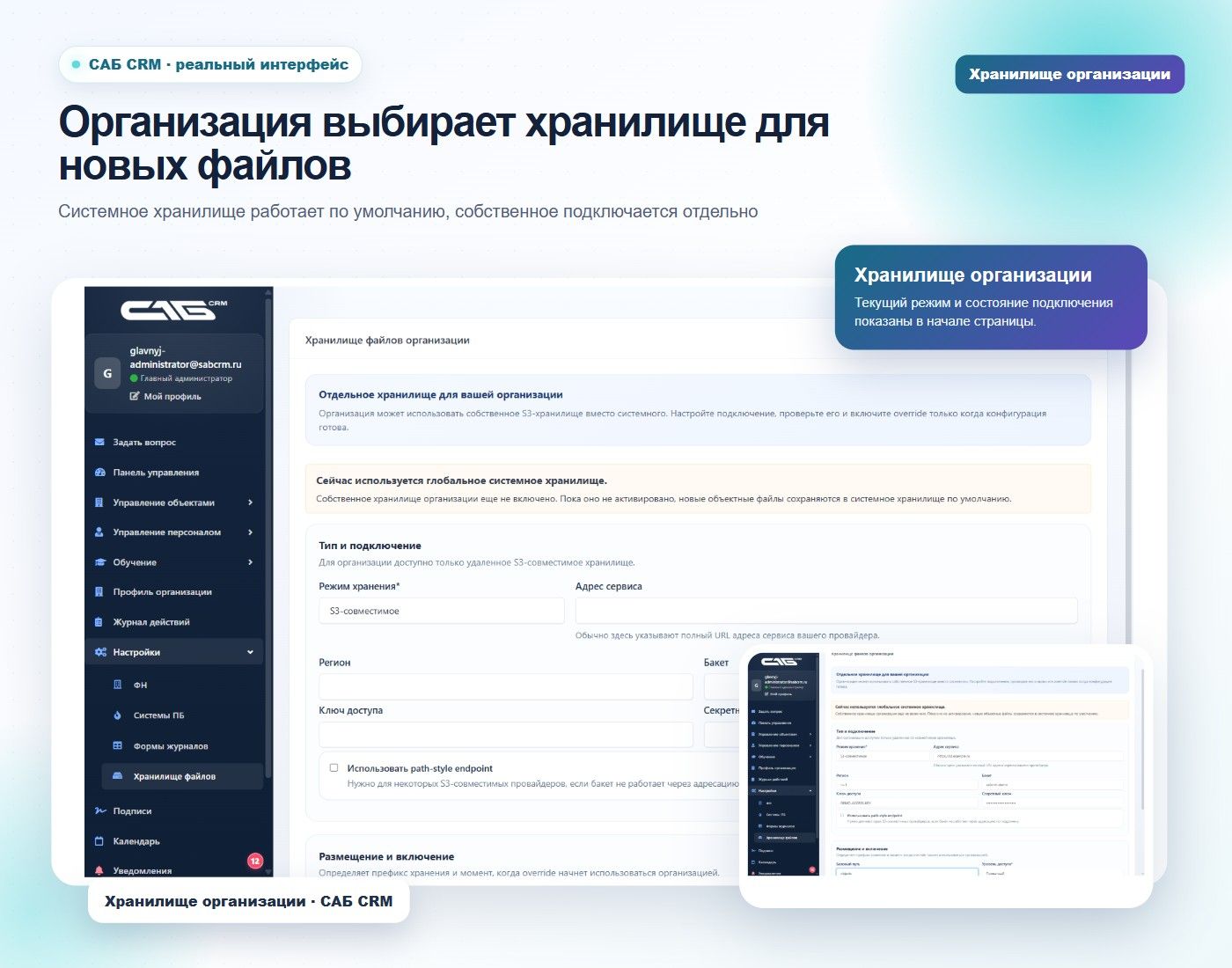This screenshot has width=1232, height=968.
Task: Click the Панель управления dashboard icon
Action: (x=99, y=473)
